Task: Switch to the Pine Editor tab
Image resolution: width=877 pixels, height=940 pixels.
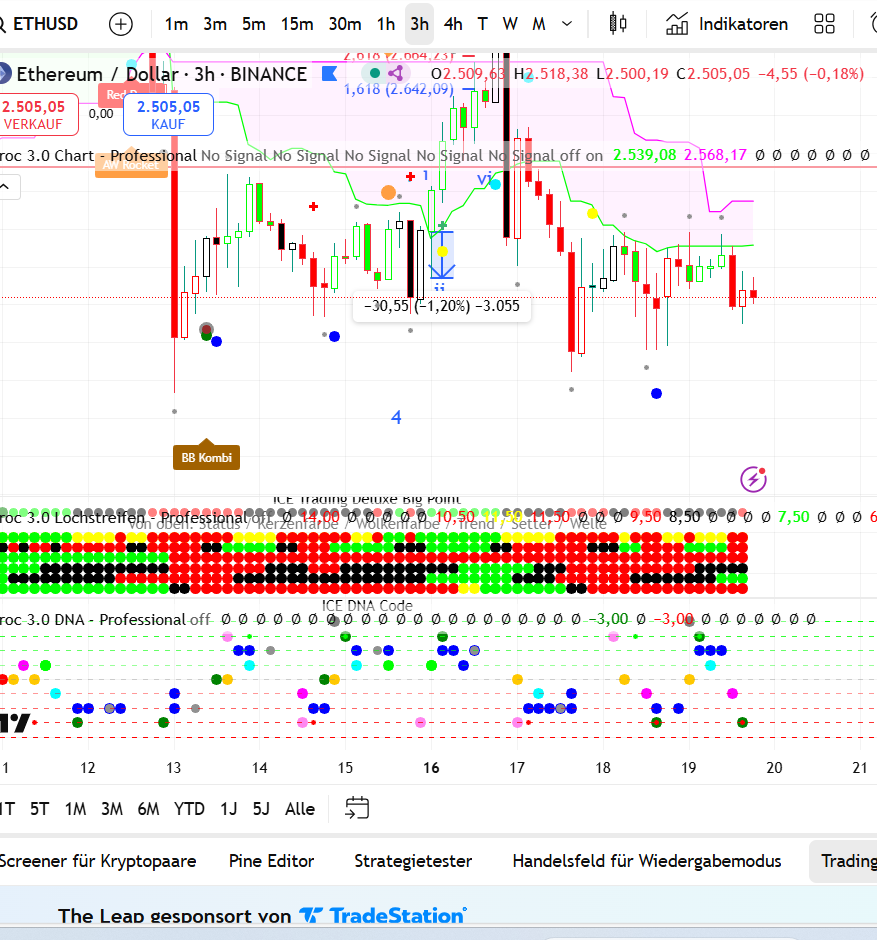Action: click(271, 861)
